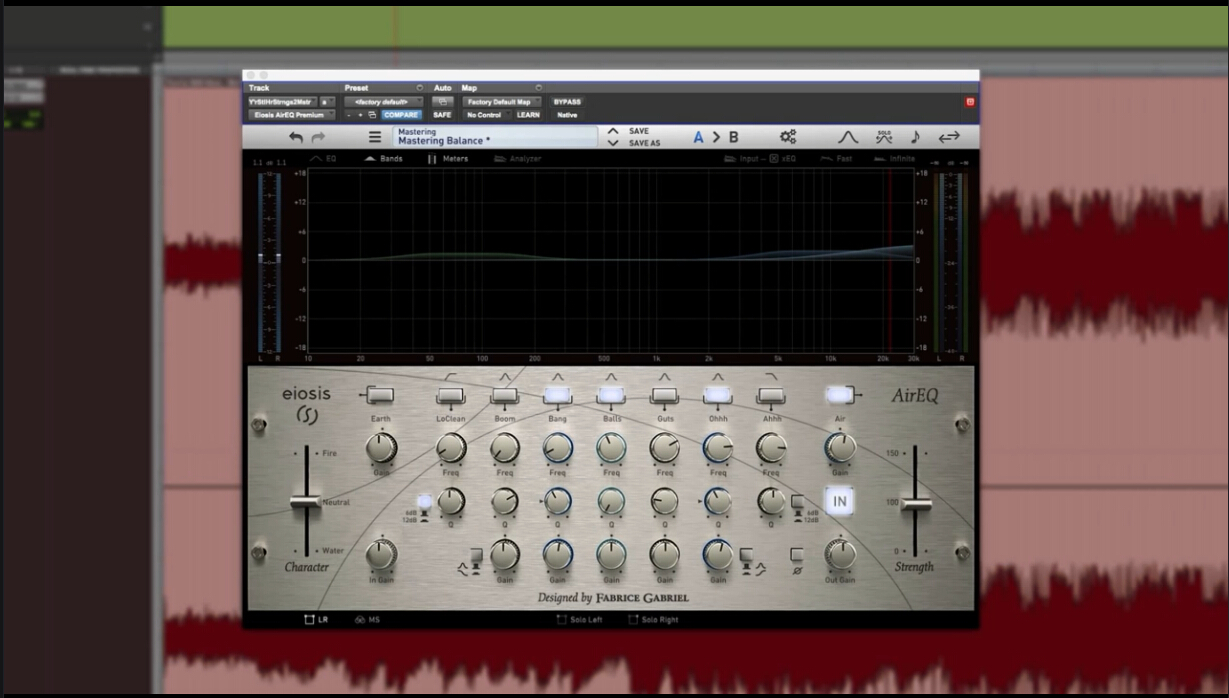Select previous preset with up chevron

pyautogui.click(x=613, y=131)
